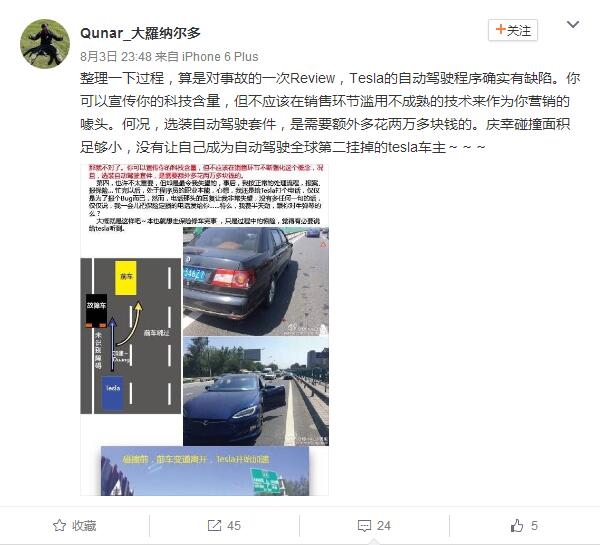
Task: Open the 24 comments count
Action: 384,525
